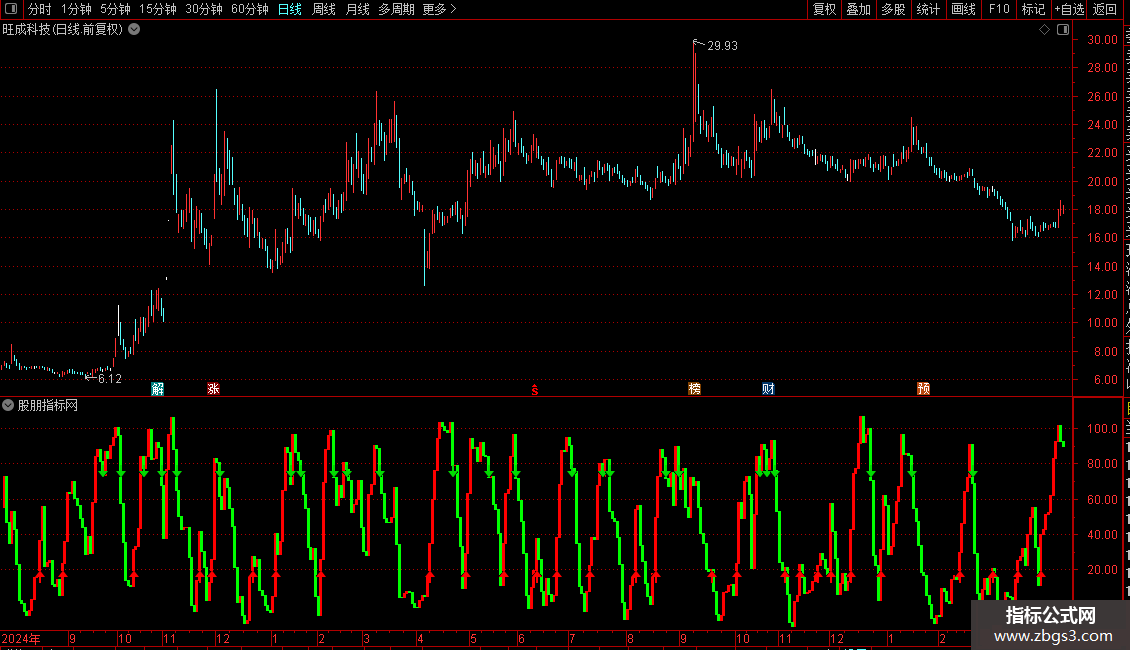Click 26.00 on the price axis

pos(1103,97)
